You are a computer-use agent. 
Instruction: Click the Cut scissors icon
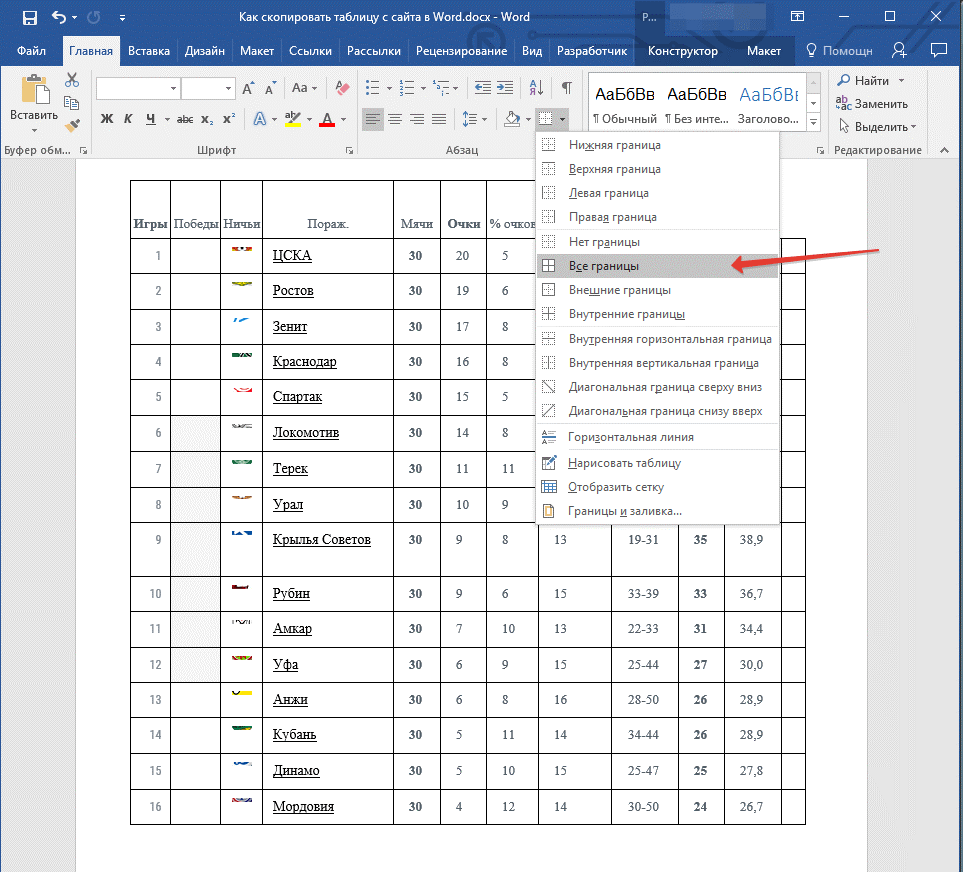[x=72, y=81]
